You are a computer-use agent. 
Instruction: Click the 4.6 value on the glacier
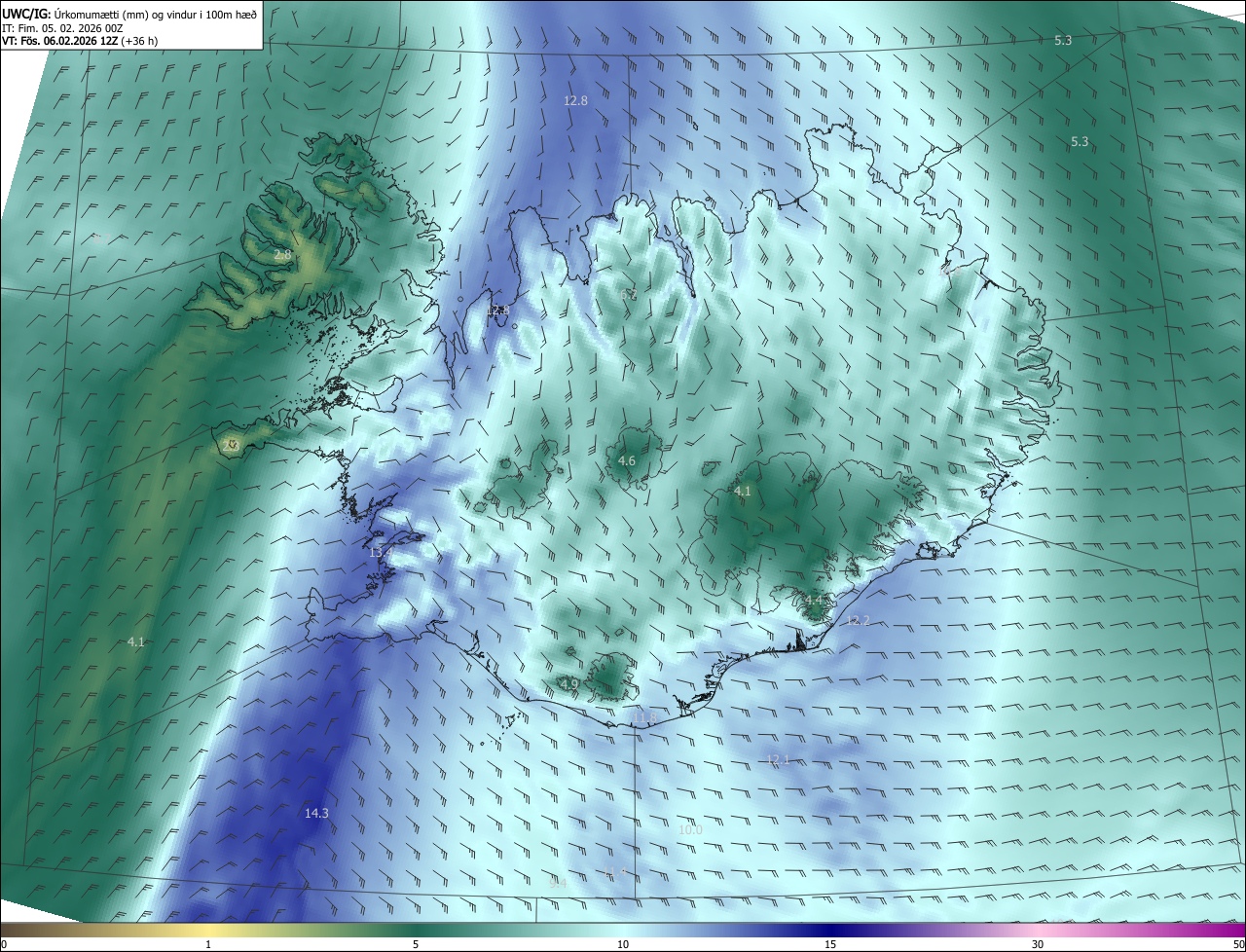tap(627, 461)
